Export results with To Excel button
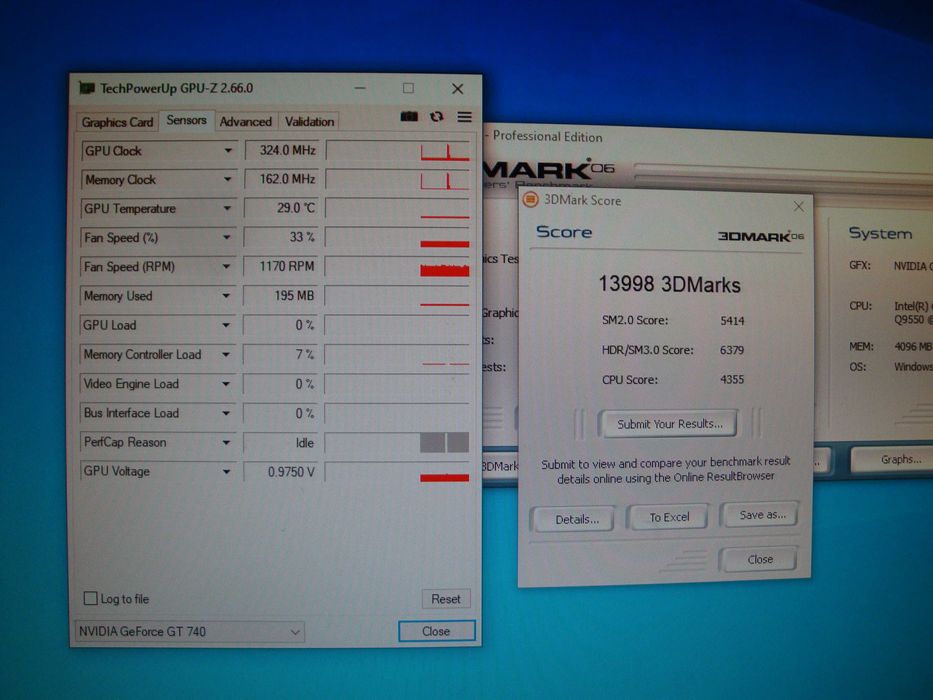This screenshot has width=933, height=700. click(x=669, y=517)
